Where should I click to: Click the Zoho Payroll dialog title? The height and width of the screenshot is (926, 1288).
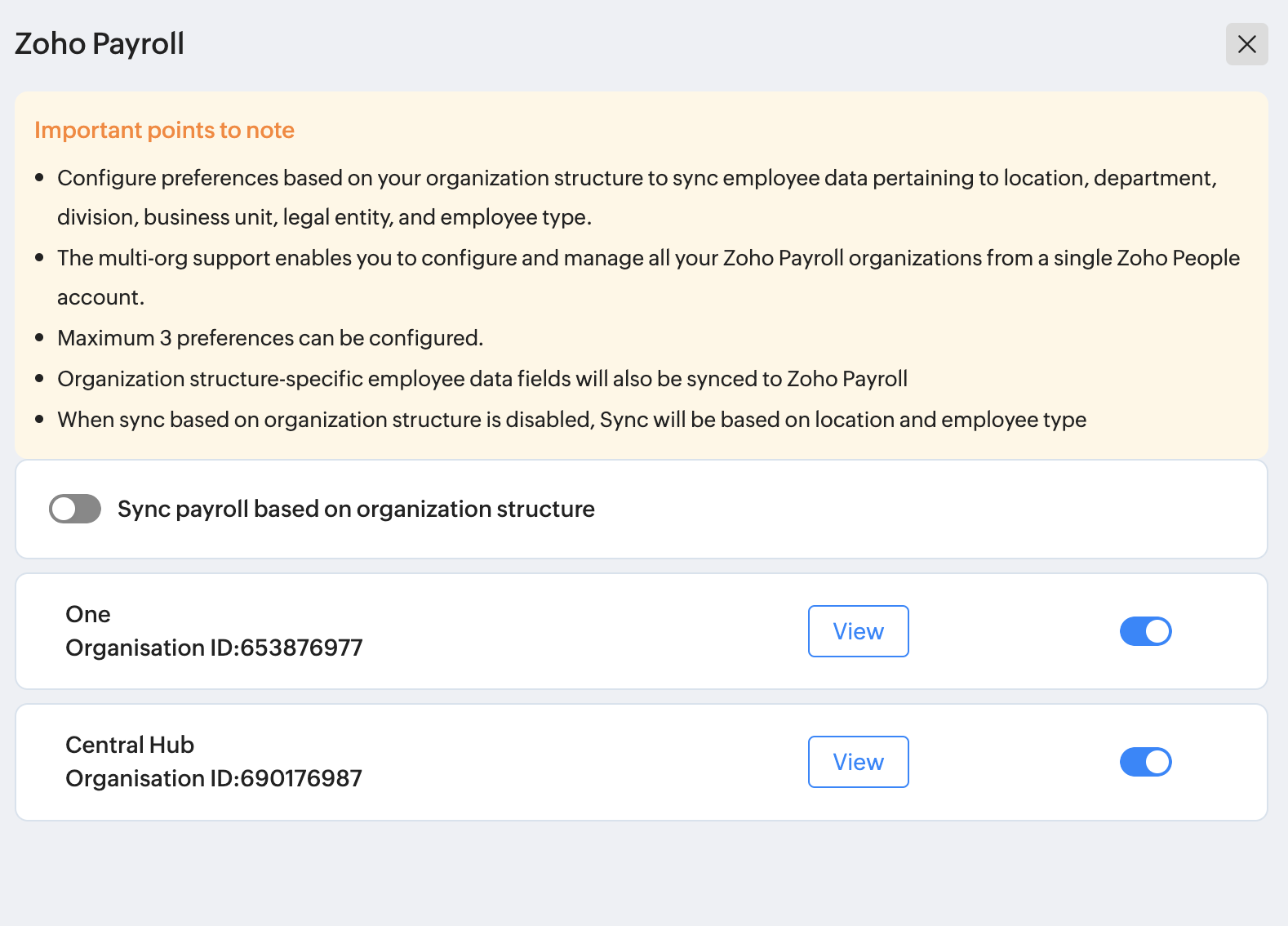click(100, 44)
